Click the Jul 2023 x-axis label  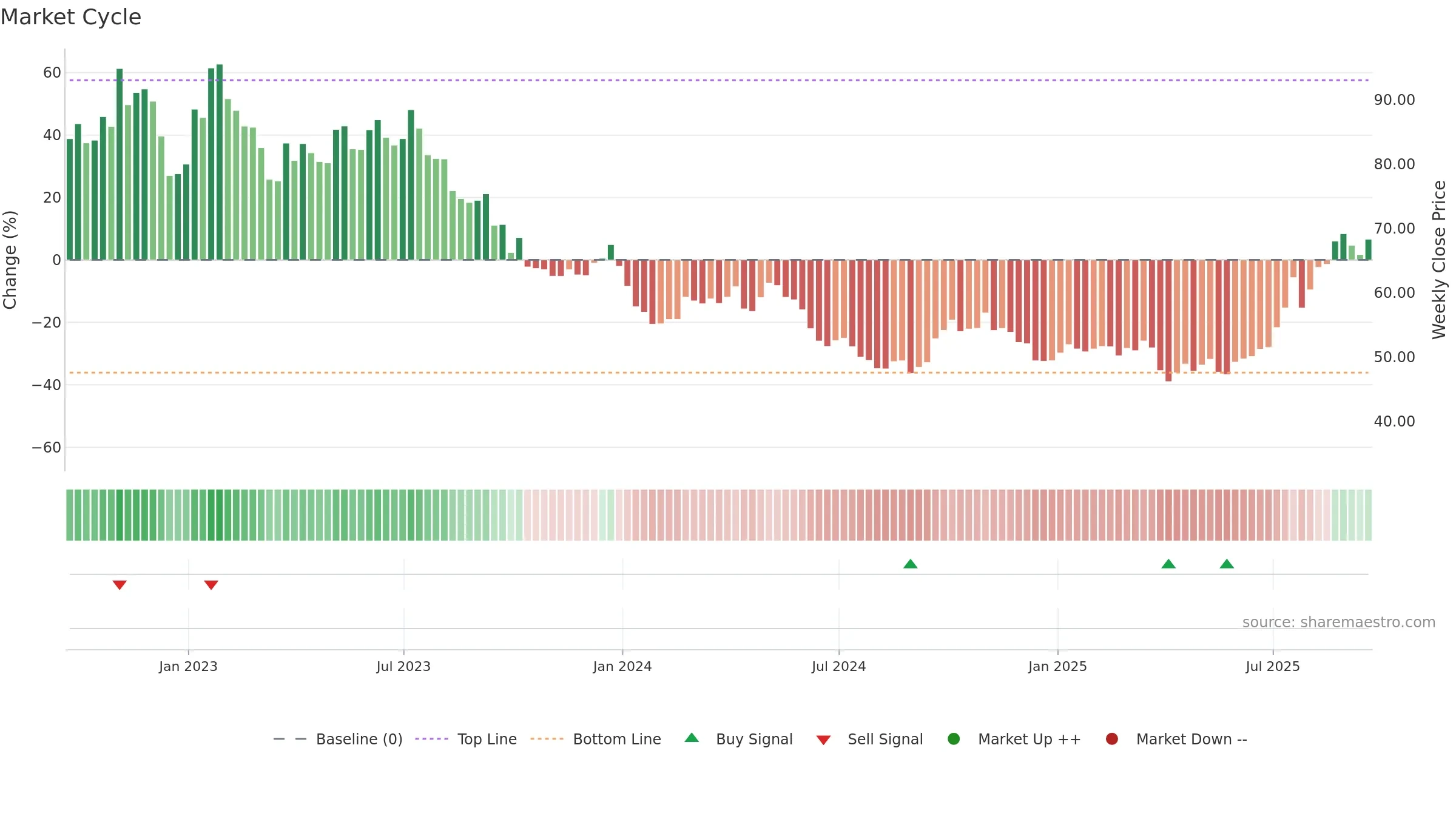[x=403, y=666]
